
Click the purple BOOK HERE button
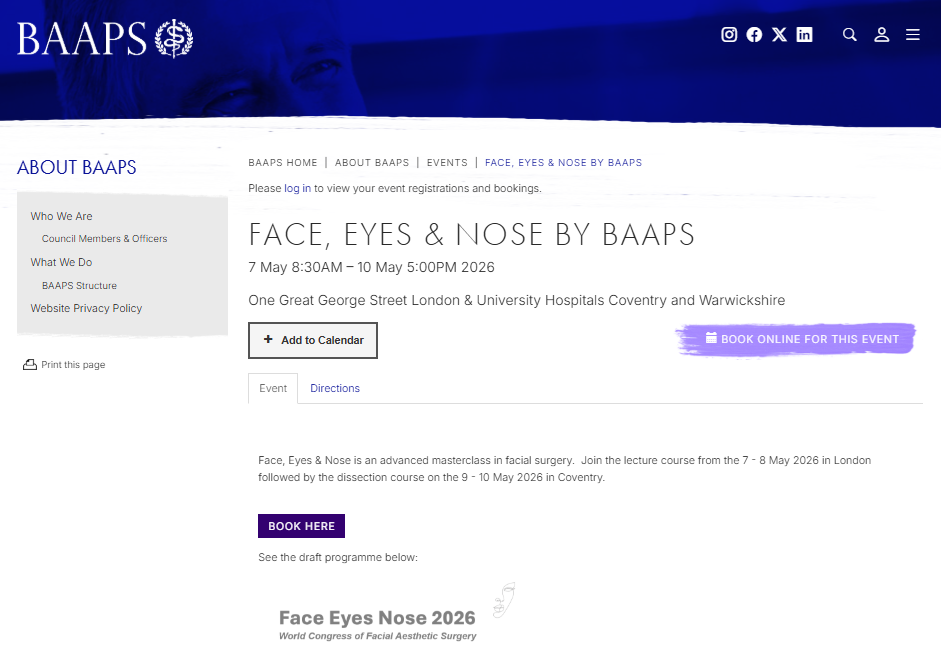coord(301,526)
